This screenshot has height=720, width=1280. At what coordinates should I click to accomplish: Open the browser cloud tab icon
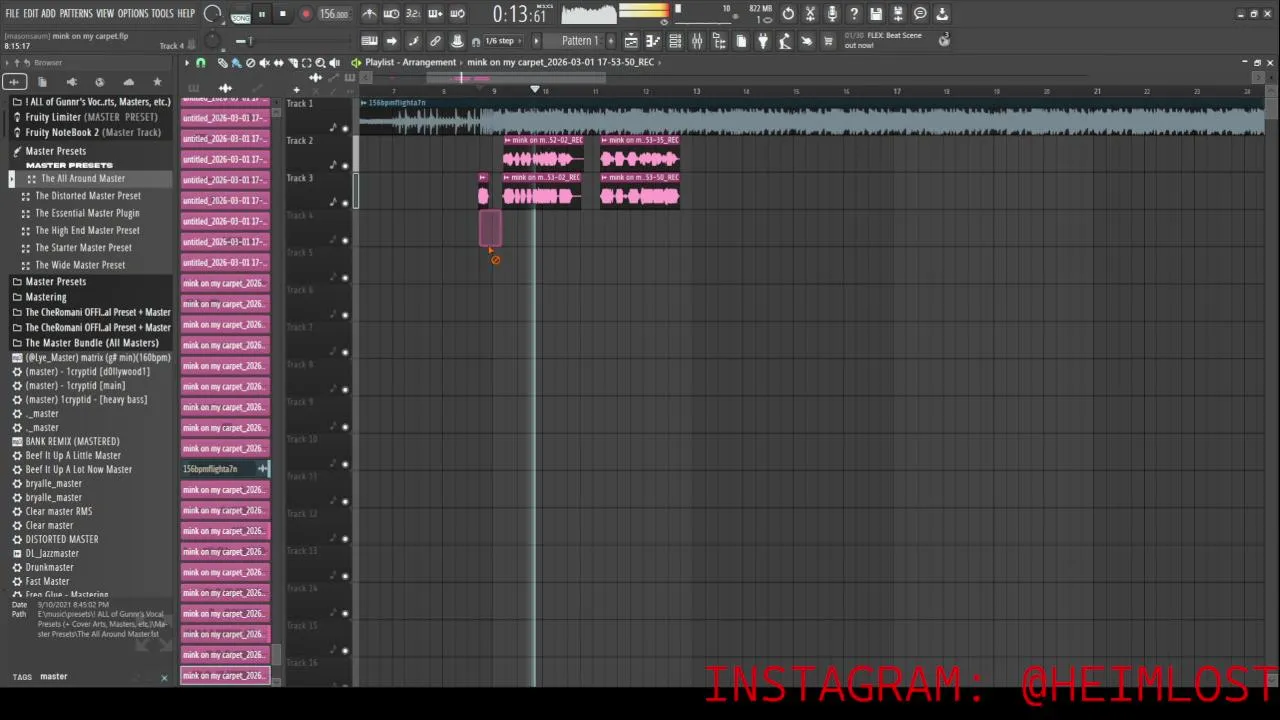point(128,82)
